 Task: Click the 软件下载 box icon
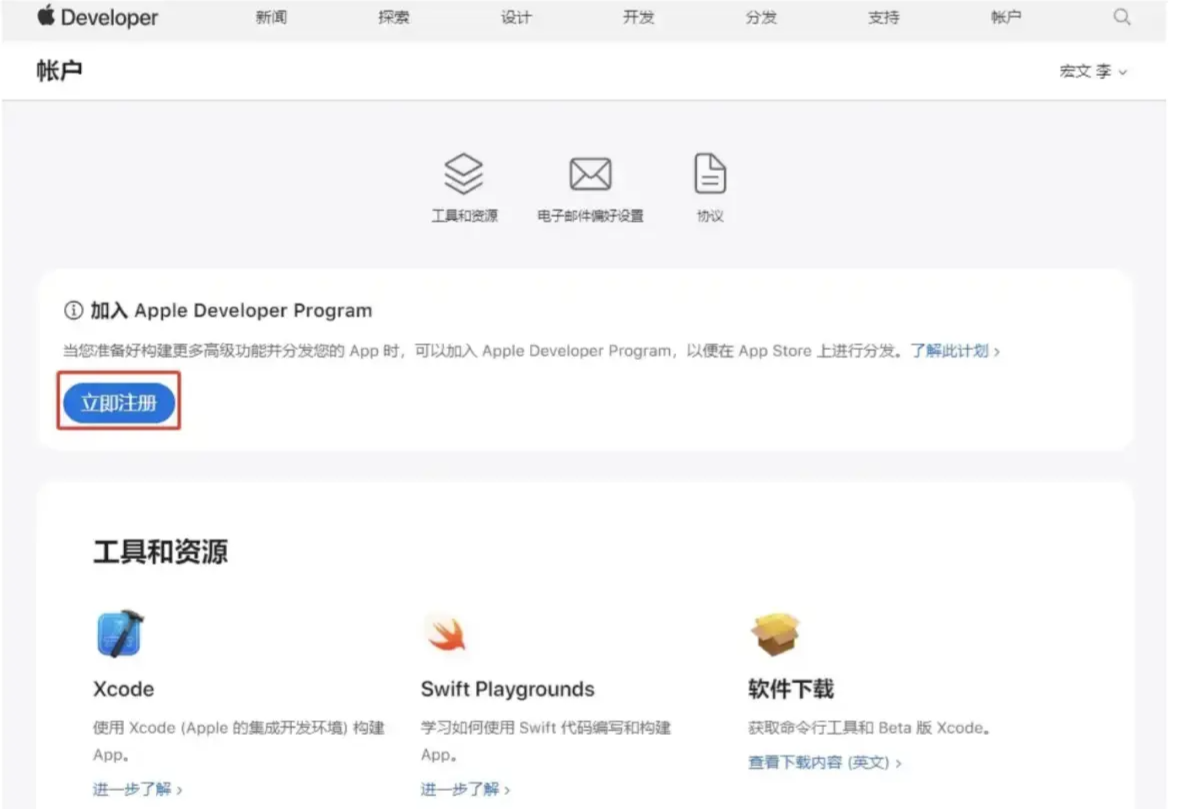pos(775,633)
